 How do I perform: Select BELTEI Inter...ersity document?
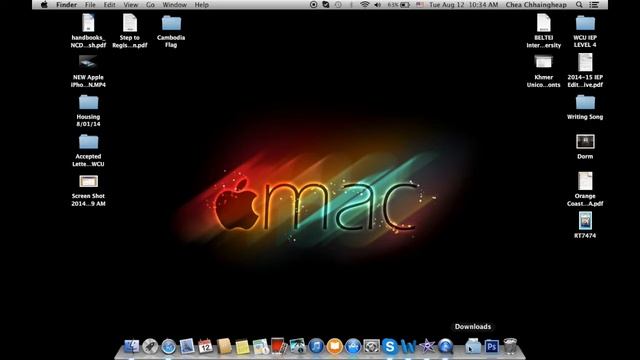click(x=544, y=31)
